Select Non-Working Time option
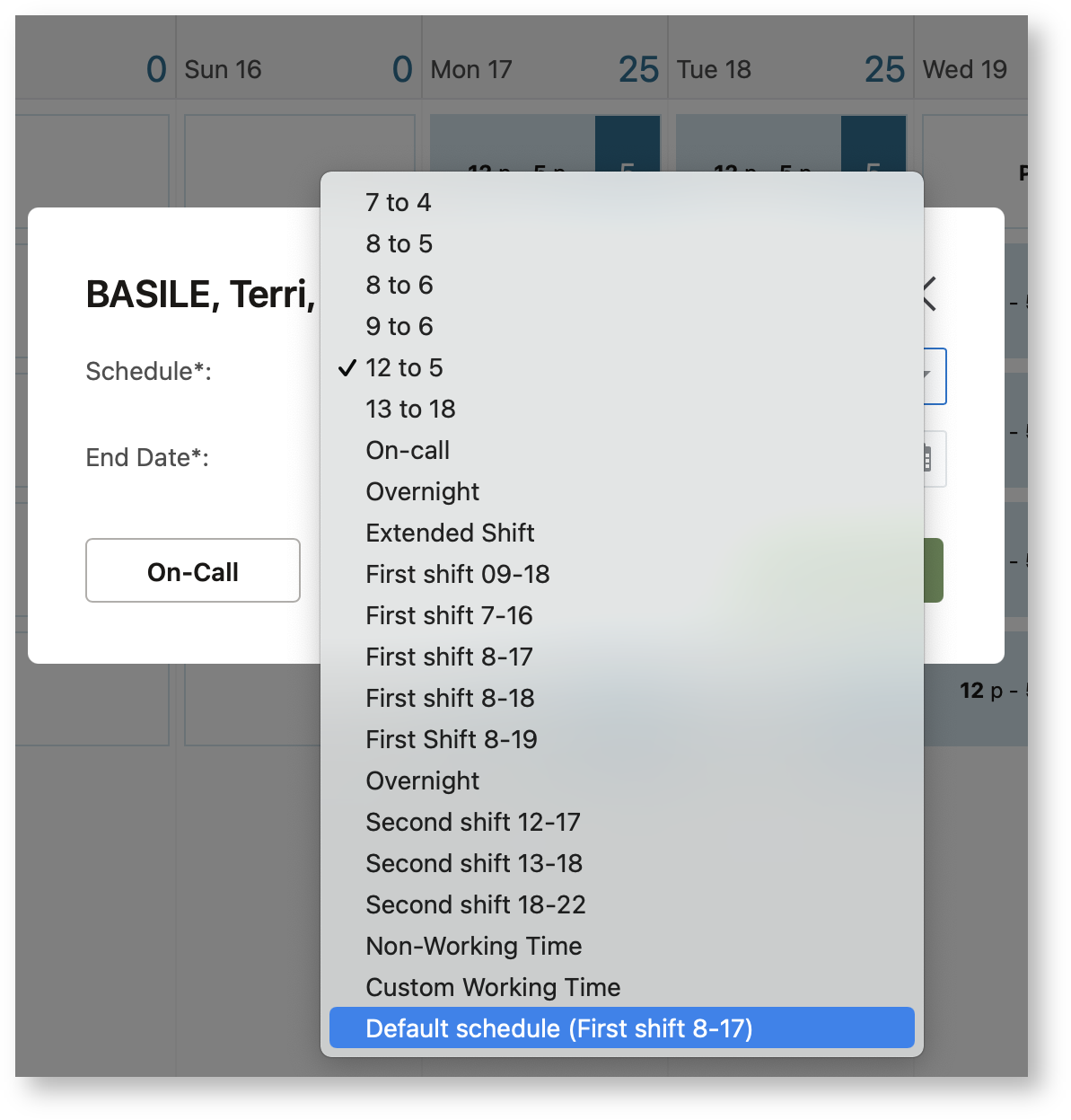Image resolution: width=1071 pixels, height=1120 pixels. click(473, 946)
